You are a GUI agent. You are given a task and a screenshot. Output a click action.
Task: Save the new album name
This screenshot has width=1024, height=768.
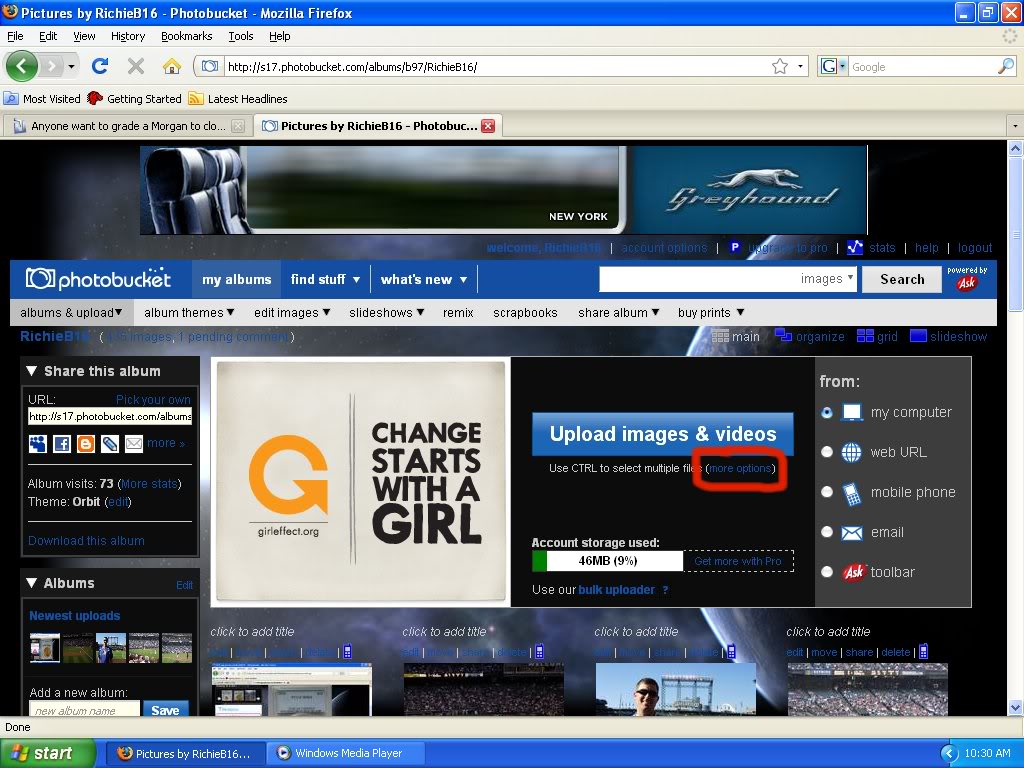pyautogui.click(x=165, y=710)
